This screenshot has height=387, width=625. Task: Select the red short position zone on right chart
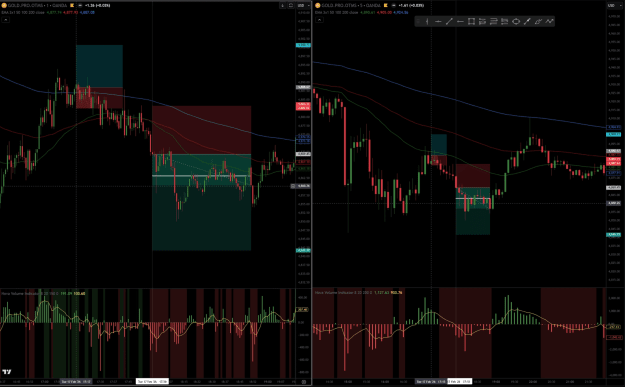(x=473, y=175)
